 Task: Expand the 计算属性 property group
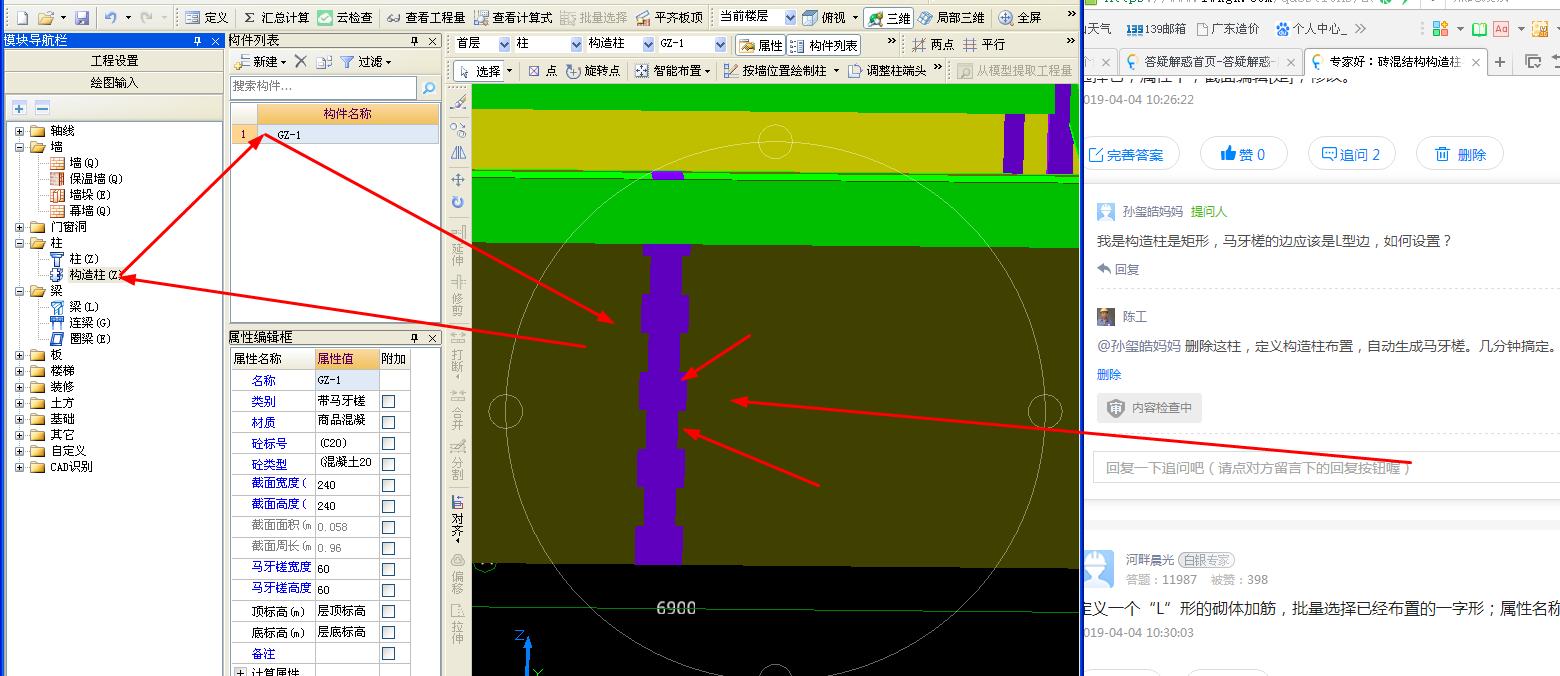[240, 673]
